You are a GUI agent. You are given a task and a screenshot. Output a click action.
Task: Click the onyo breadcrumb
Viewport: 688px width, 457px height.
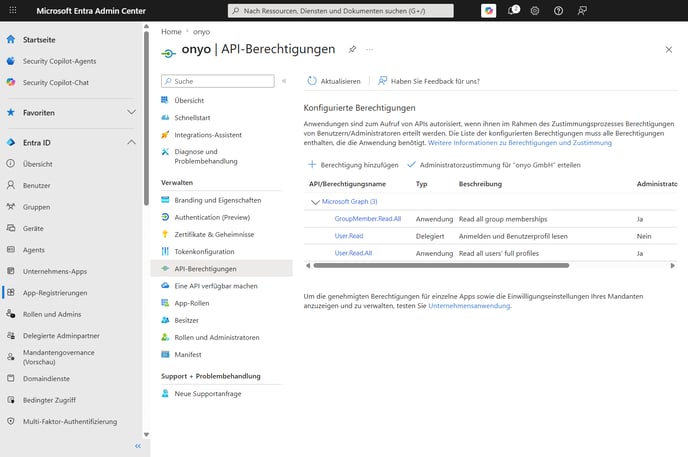pyautogui.click(x=201, y=32)
